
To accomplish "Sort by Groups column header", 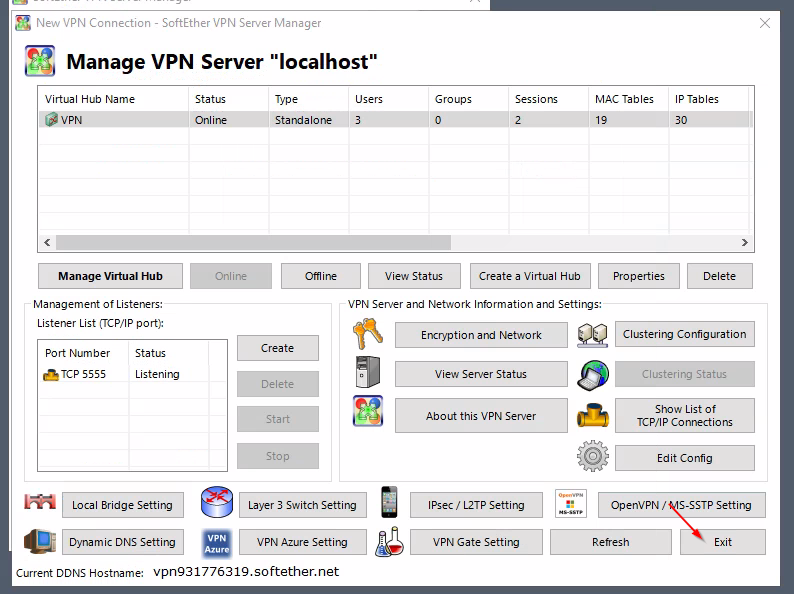I will click(x=469, y=99).
